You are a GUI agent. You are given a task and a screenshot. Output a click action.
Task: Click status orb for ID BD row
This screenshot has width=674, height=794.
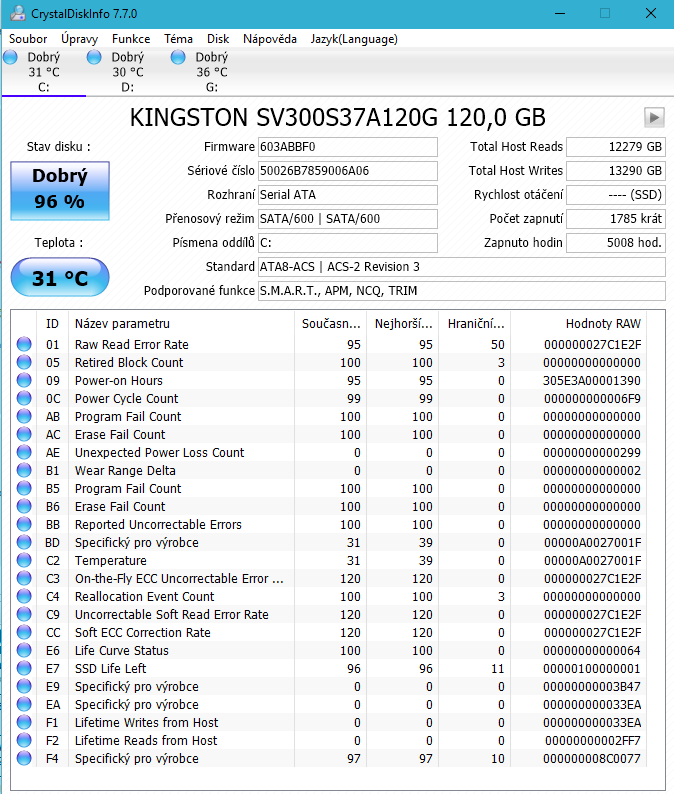24,542
